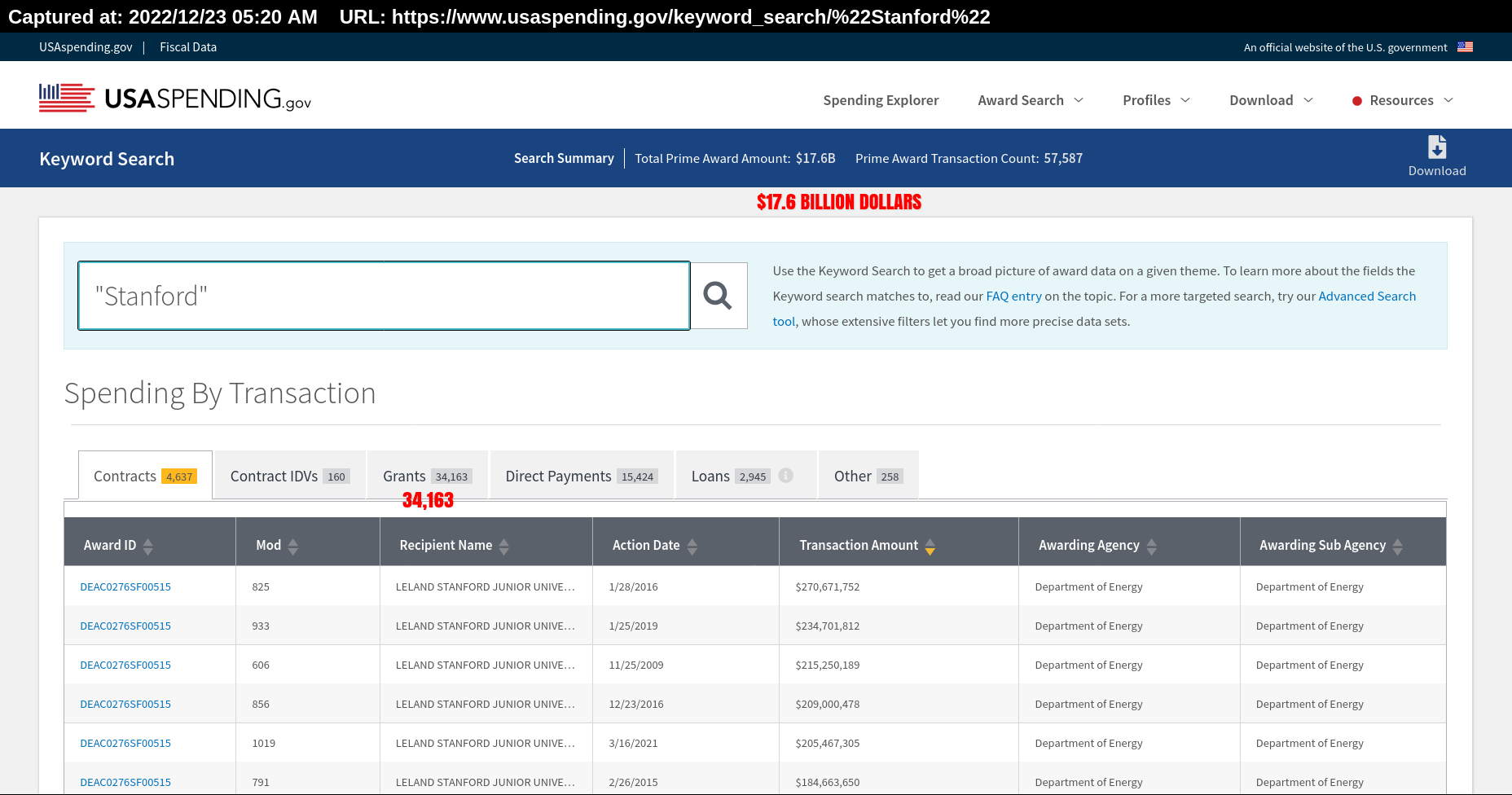Screen dimensions: 1512x795
Task: Sort by Award ID column arrows
Action: [148, 546]
